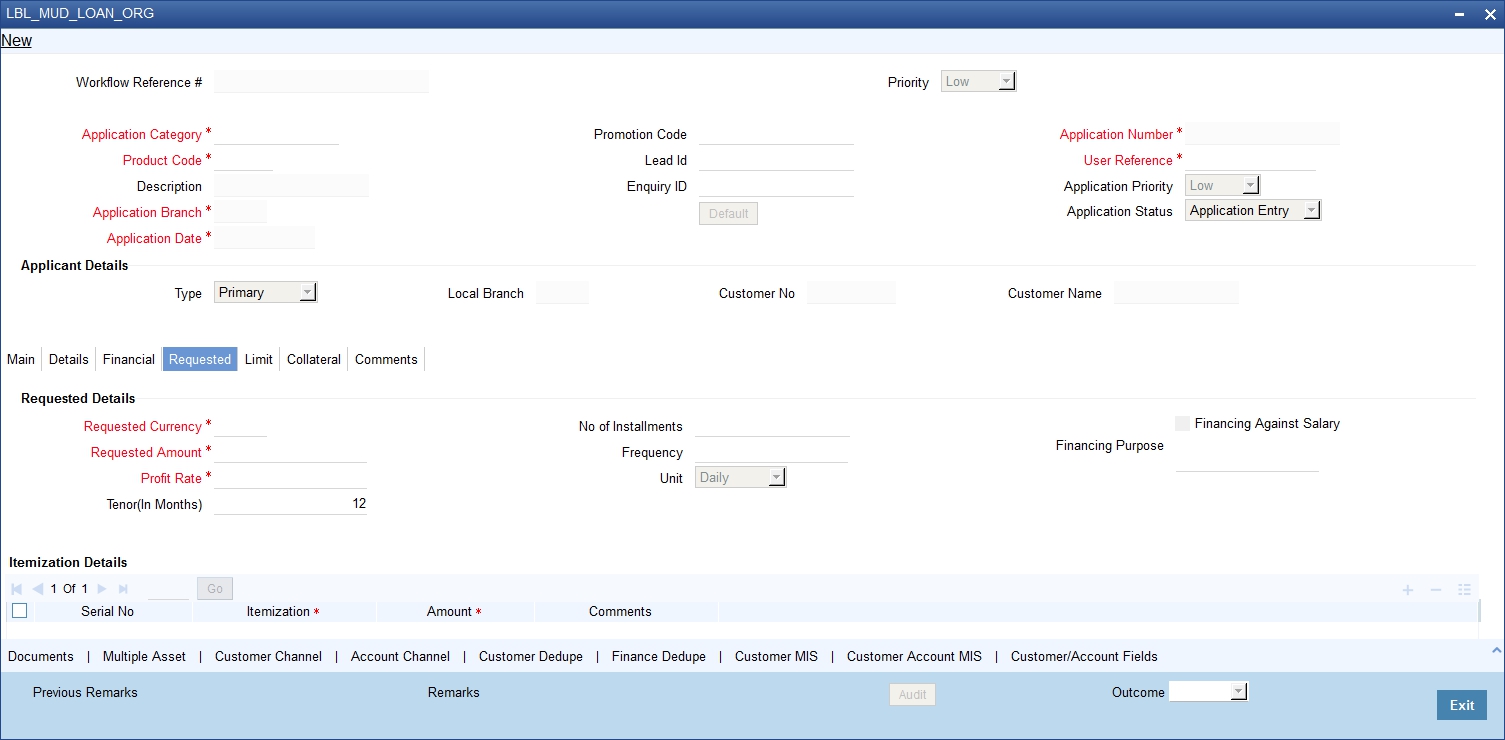1505x740 pixels.
Task: Open the Customer/Account Fields link
Action: click(1084, 657)
